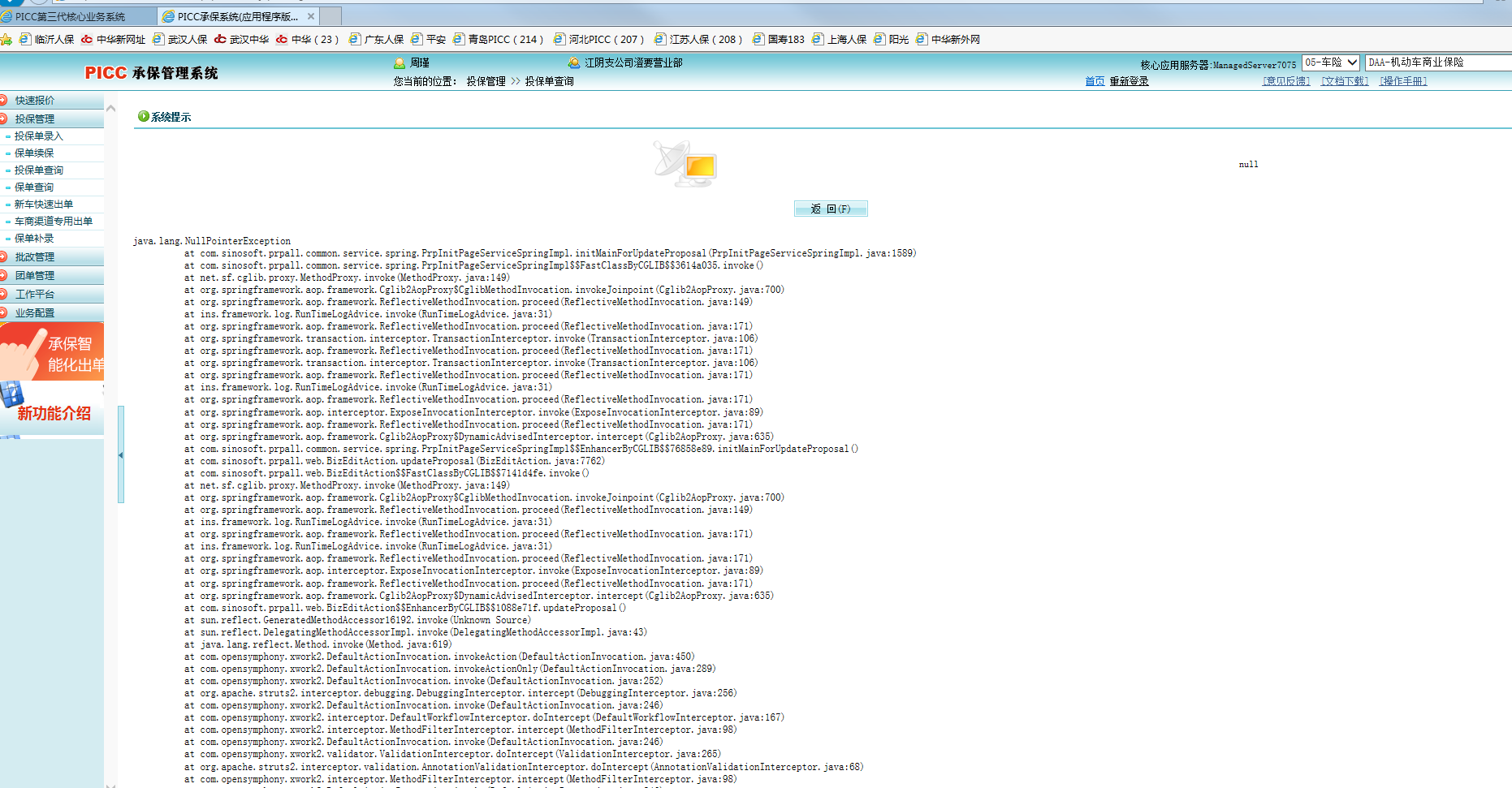The width and height of the screenshot is (1512, 788).
Task: Click the satellite dish system message icon
Action: (685, 164)
